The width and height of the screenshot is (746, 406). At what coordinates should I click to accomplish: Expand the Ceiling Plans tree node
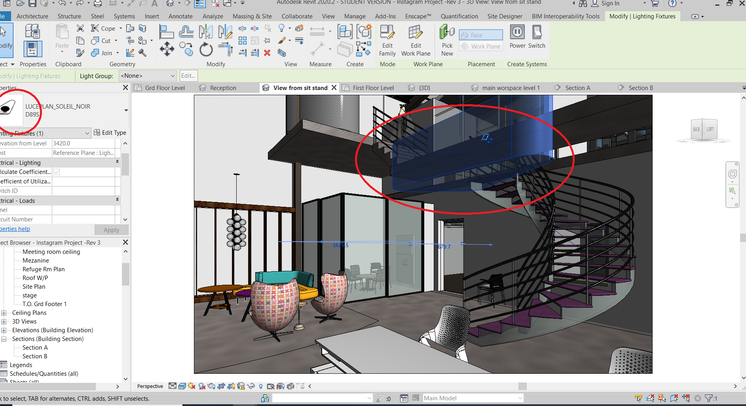point(4,313)
